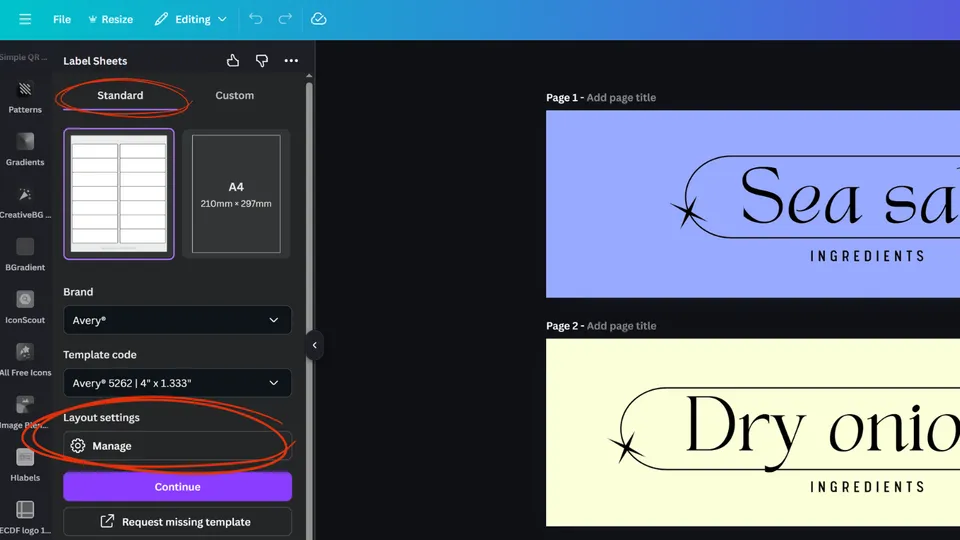Open the Template code dropdown
Screen dimensions: 960x540
[178, 383]
